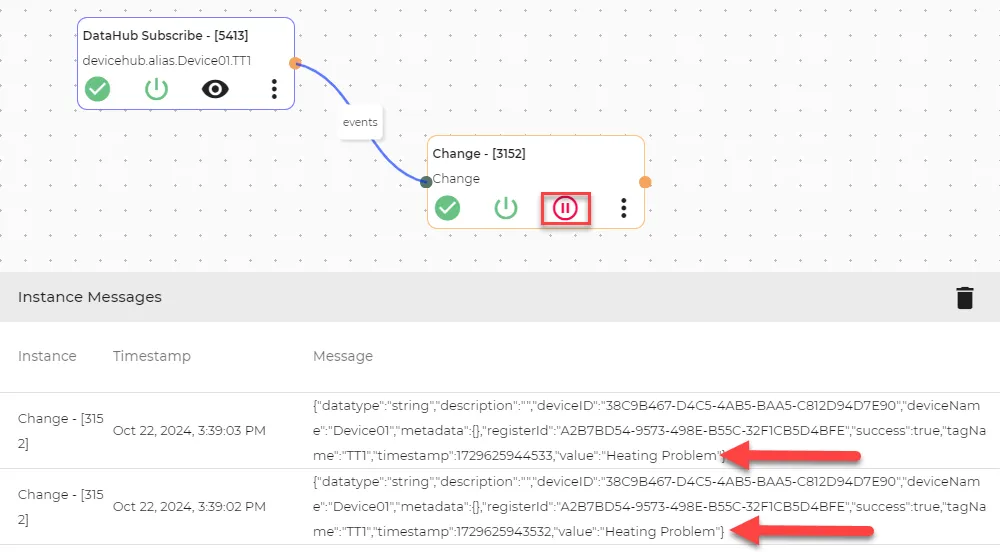Toggle power icon on DataHub Subscribe node
1000x552 pixels.
pyautogui.click(x=156, y=89)
